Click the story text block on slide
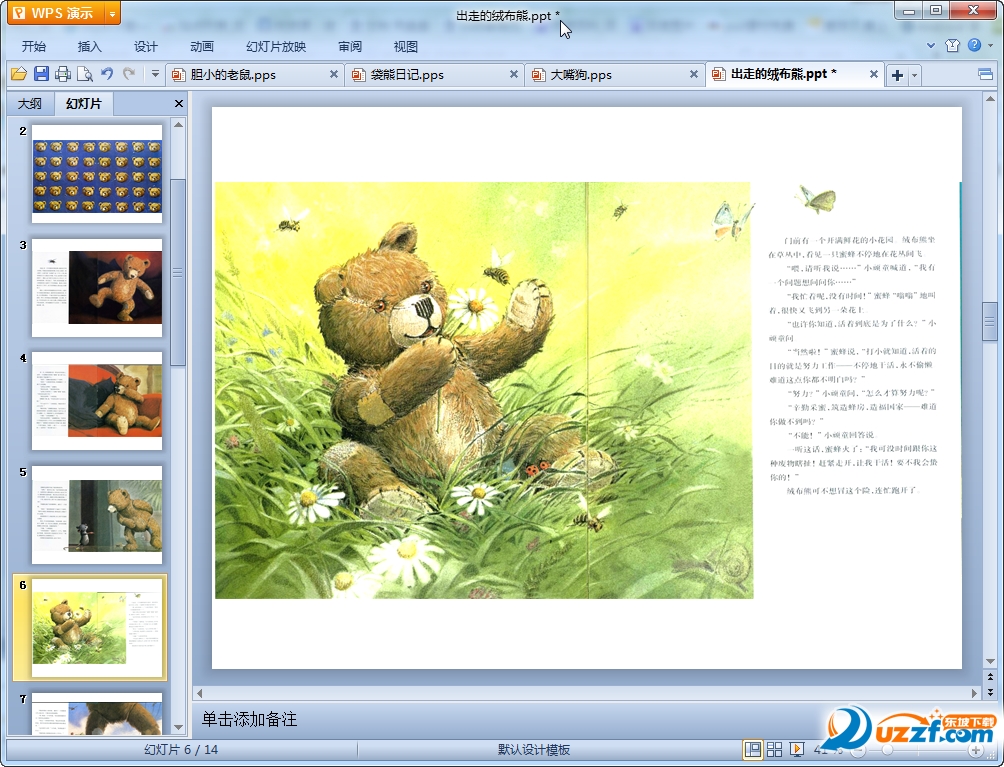 click(x=852, y=365)
